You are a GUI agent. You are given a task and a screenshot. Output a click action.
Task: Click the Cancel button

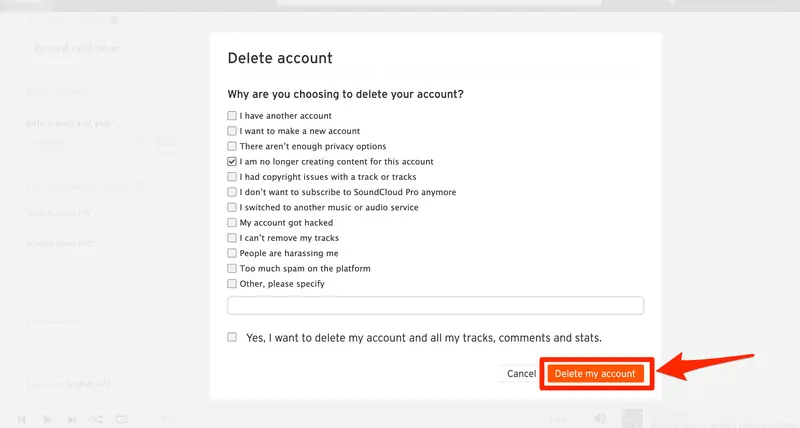[521, 374]
